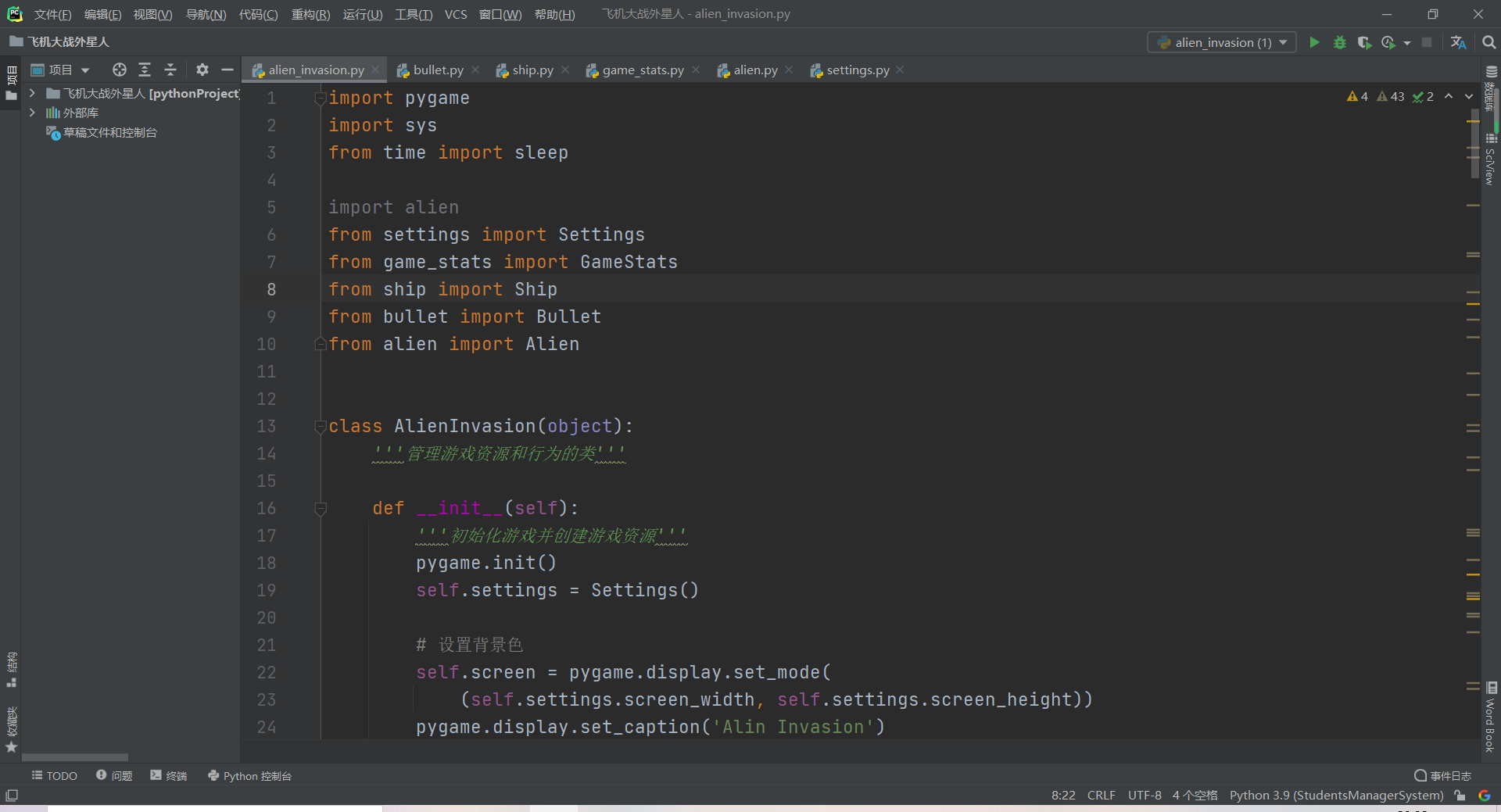This screenshot has width=1501, height=812.
Task: Close the alien_invasion.py tab
Action: pos(375,70)
